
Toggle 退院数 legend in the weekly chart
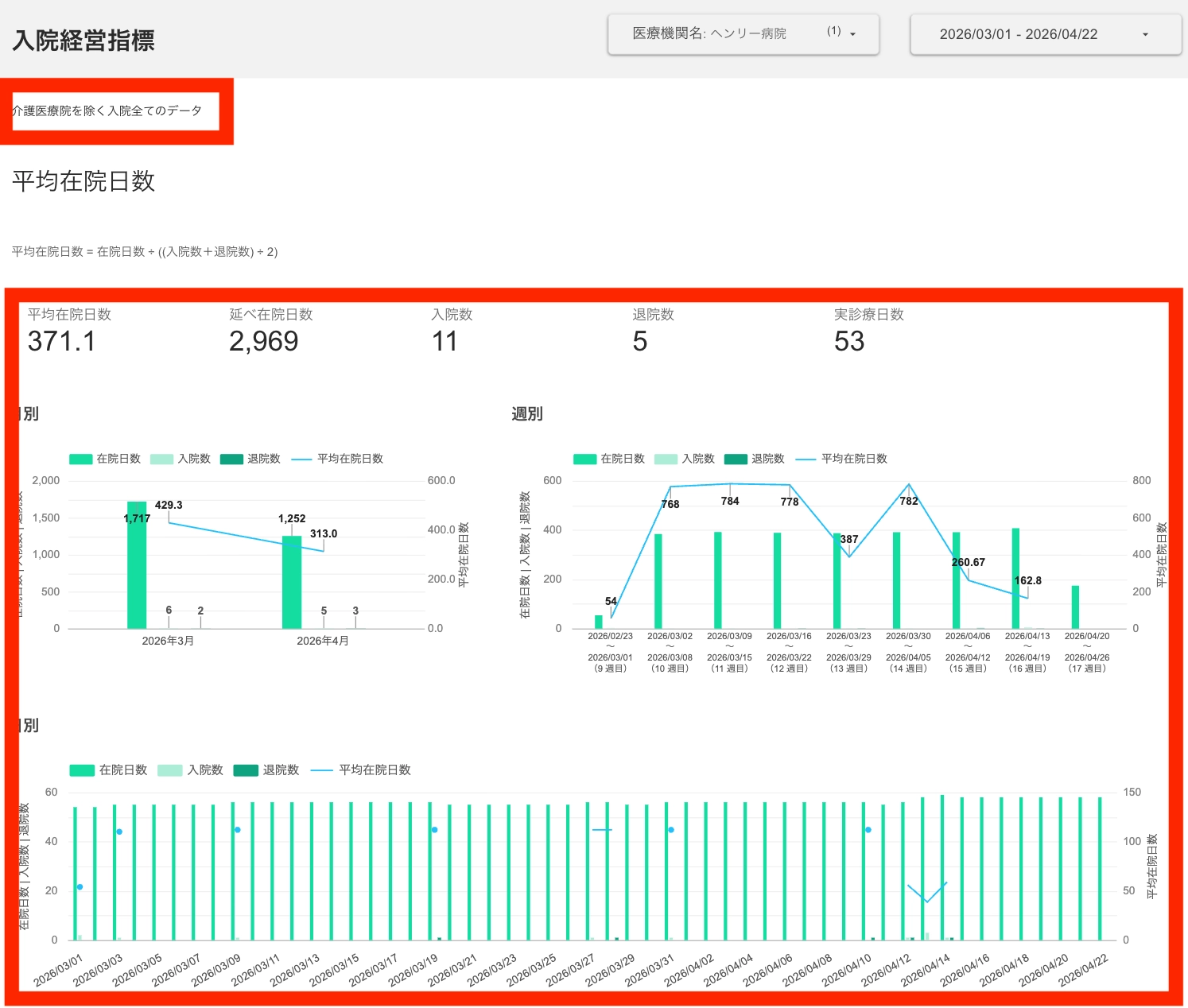point(755,459)
